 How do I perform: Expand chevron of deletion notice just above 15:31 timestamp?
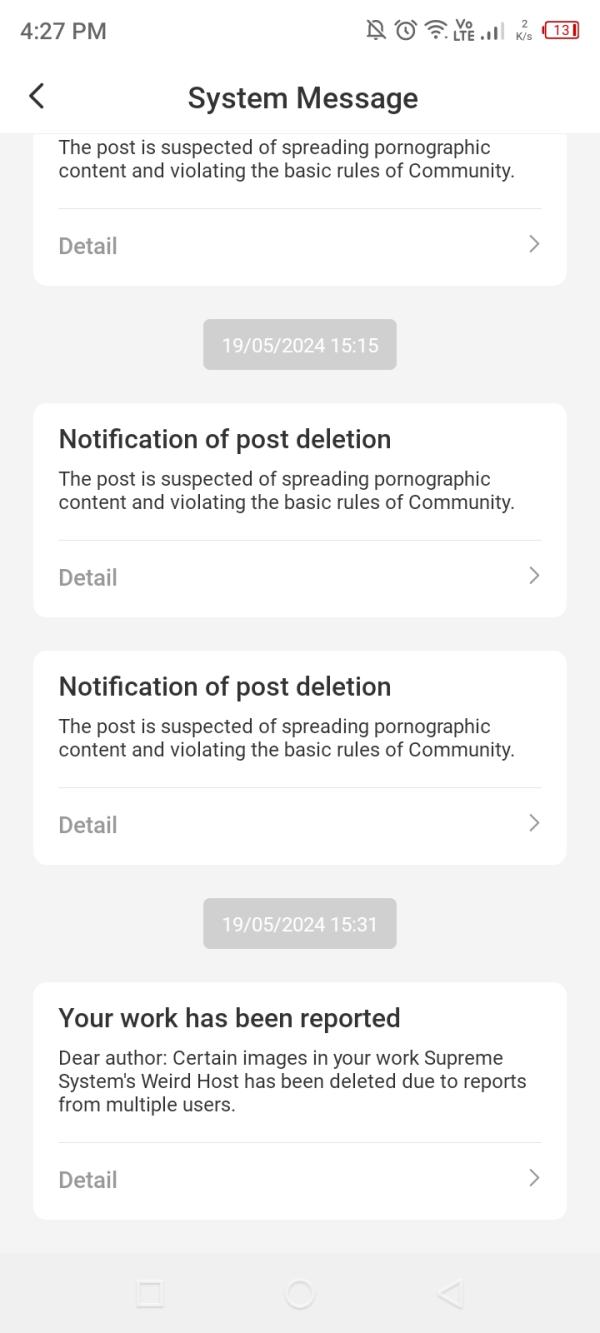[x=534, y=823]
